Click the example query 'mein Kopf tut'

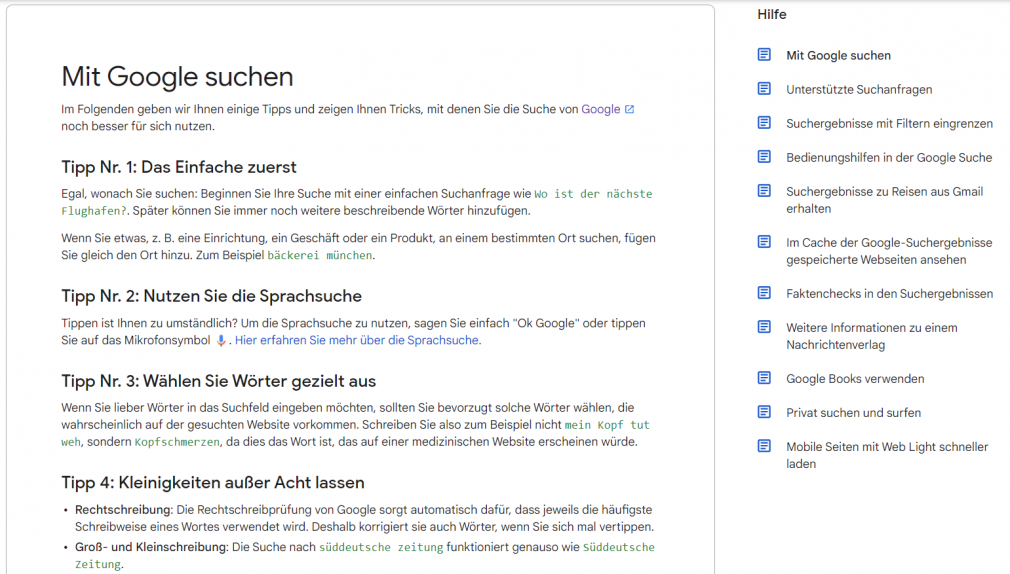pyautogui.click(x=607, y=425)
